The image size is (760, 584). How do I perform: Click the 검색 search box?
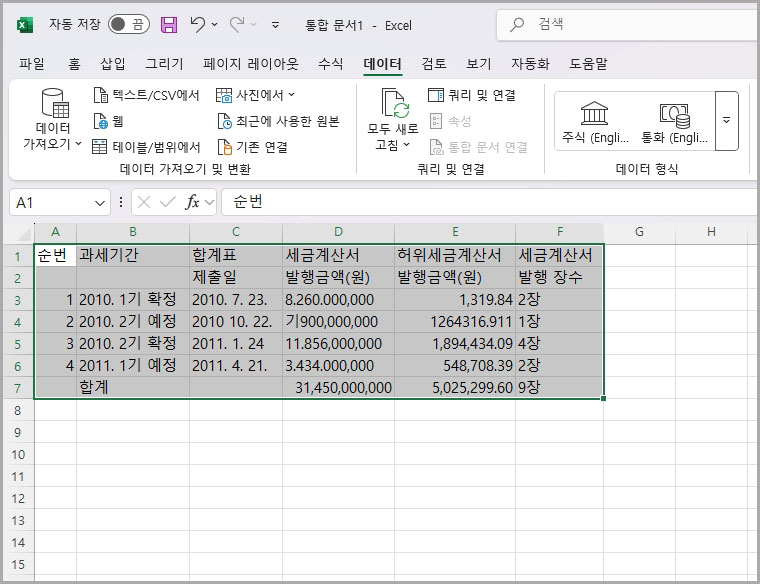628,24
